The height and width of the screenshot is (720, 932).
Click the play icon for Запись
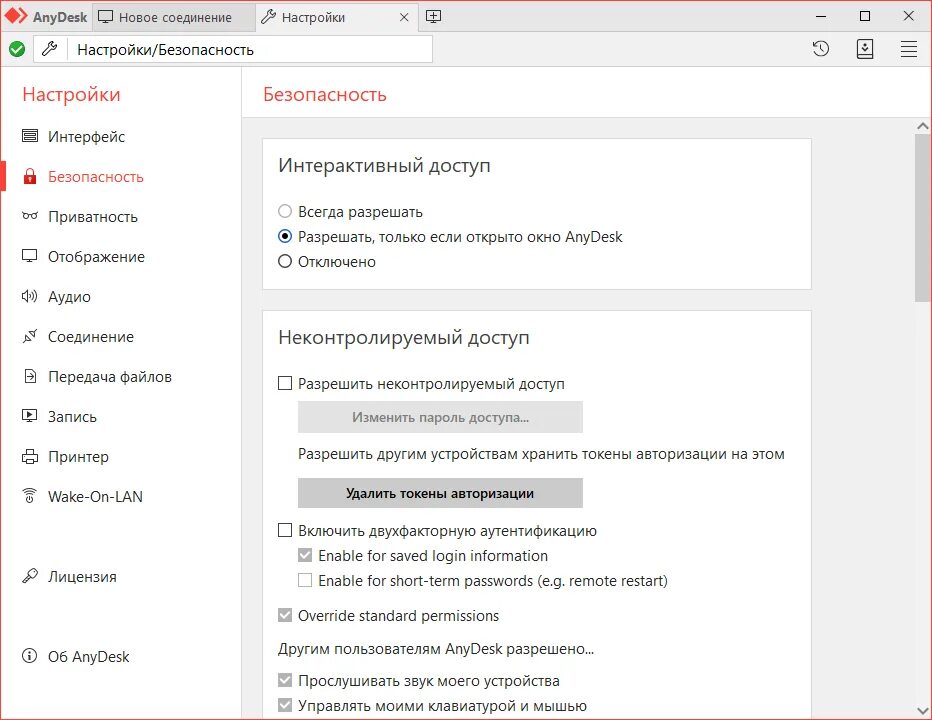point(30,416)
